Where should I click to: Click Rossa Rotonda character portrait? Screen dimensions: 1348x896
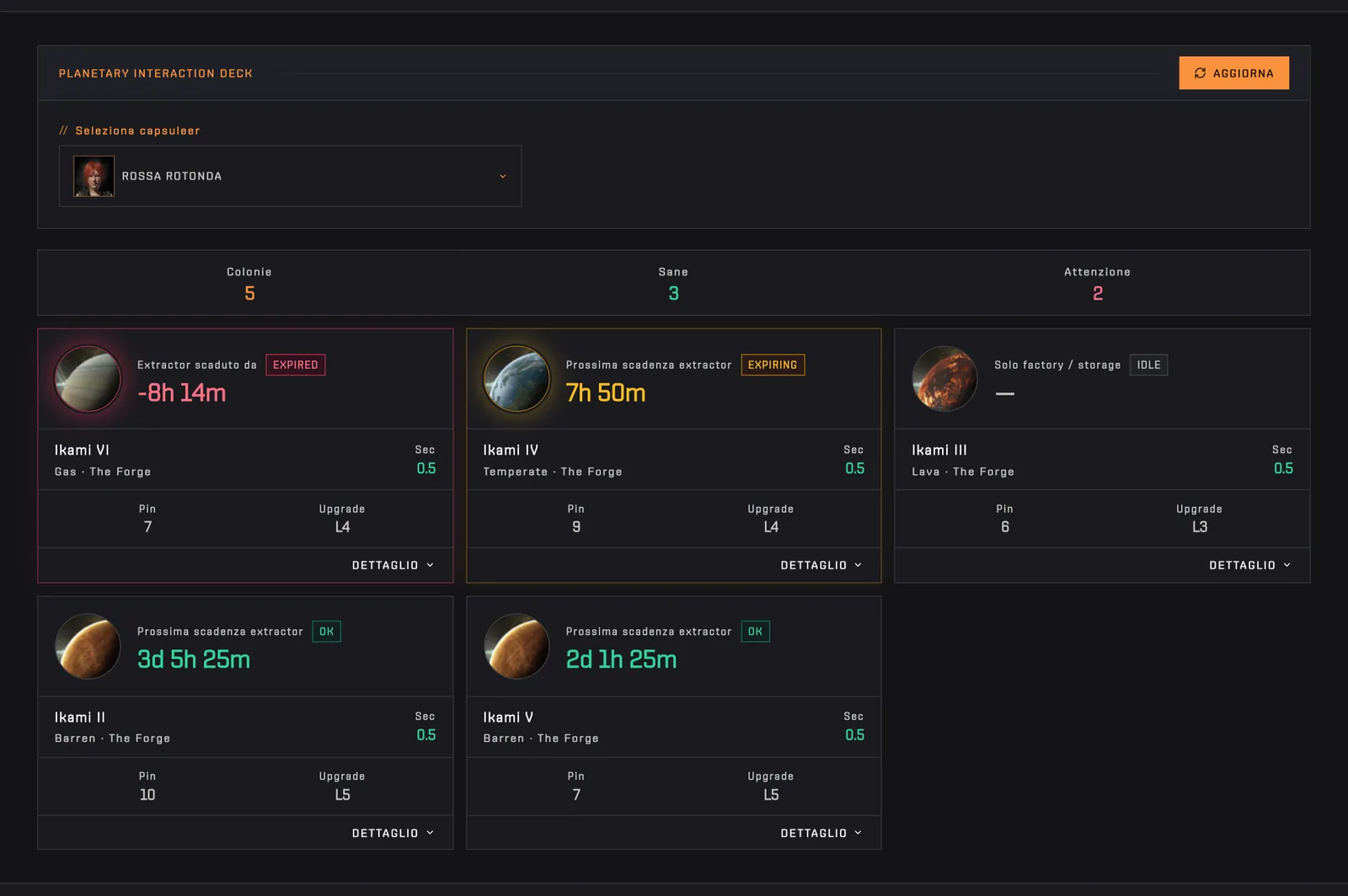click(94, 176)
